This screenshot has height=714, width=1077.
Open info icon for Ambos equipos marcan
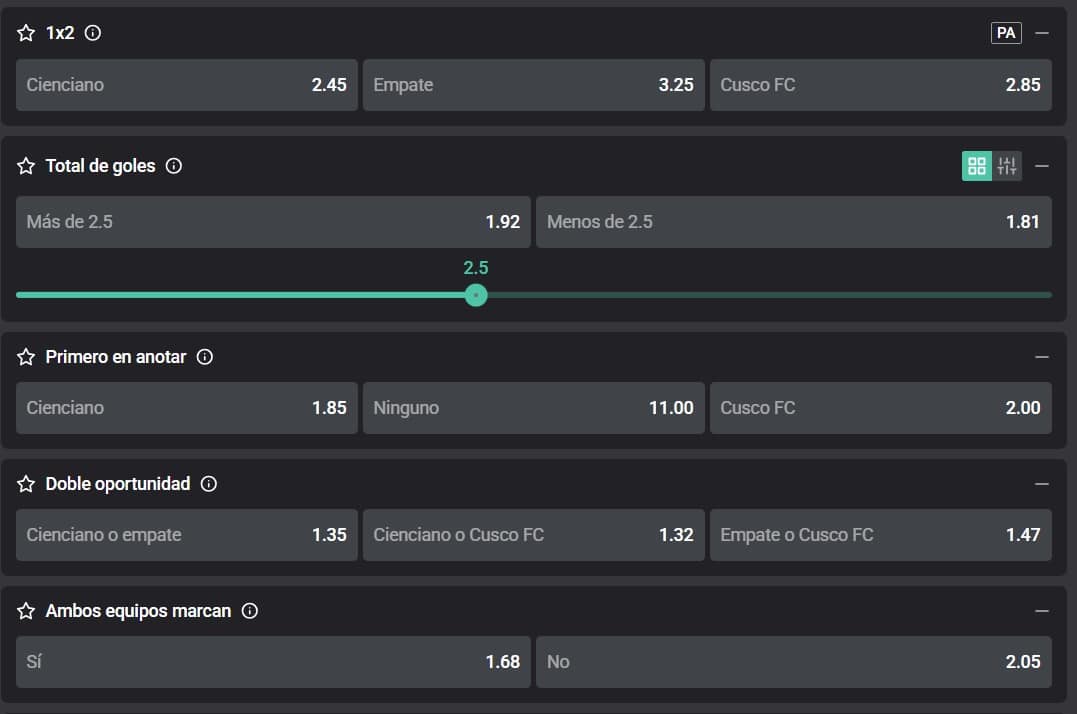[x=250, y=611]
